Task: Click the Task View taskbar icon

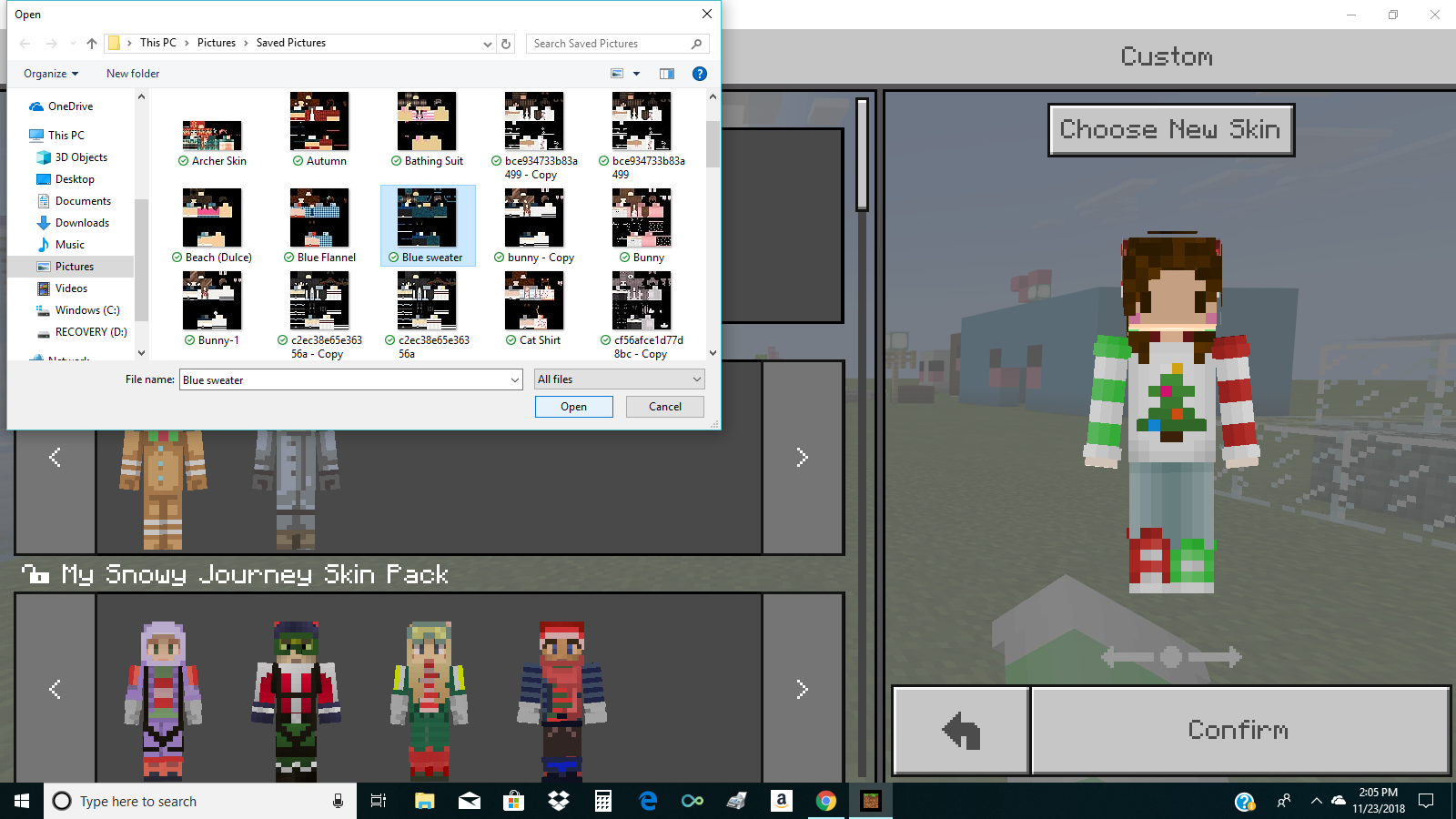Action: (x=379, y=801)
